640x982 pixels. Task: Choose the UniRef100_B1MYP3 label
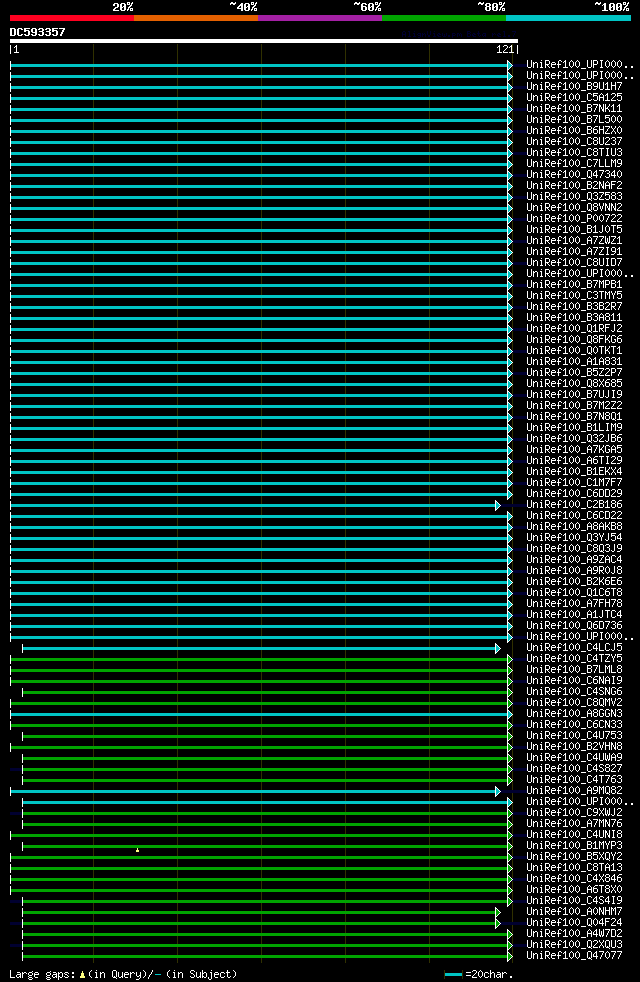pyautogui.click(x=574, y=845)
